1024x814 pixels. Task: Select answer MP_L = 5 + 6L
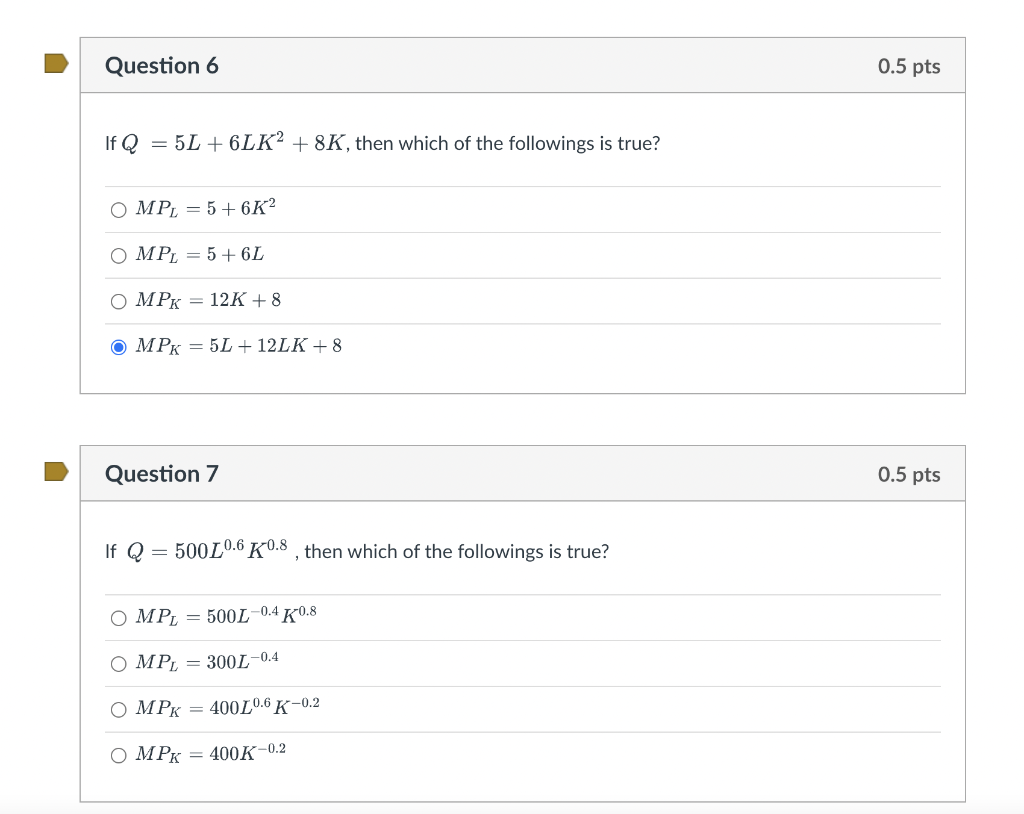[118, 255]
